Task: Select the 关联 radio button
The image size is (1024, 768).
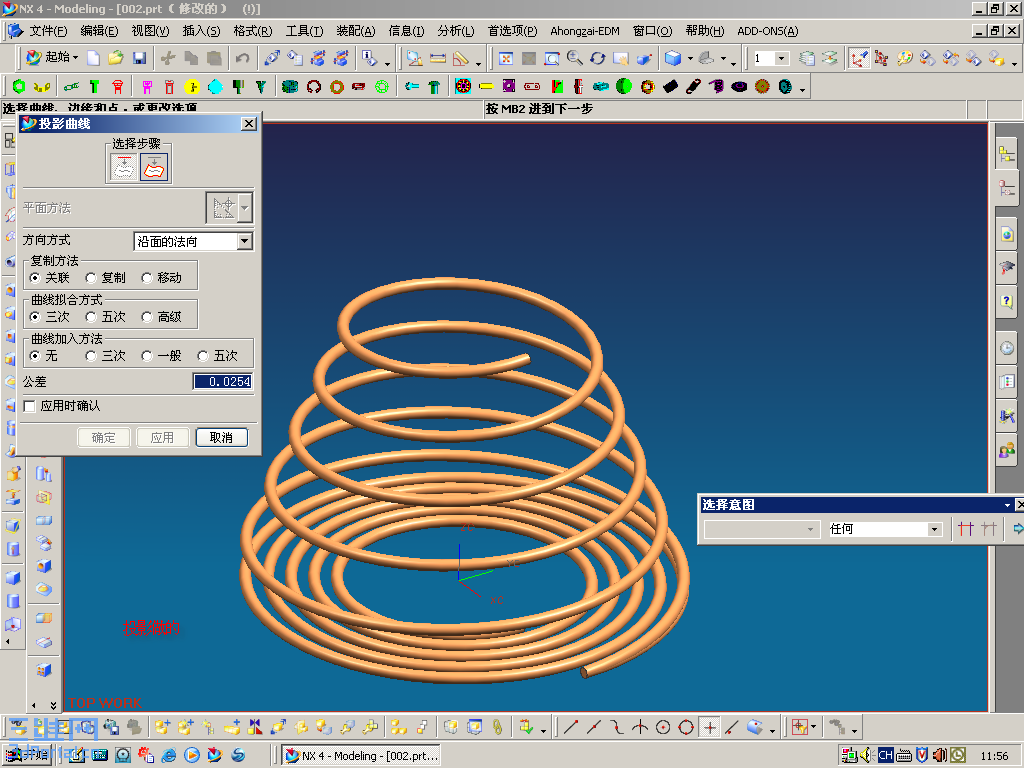Action: tap(35, 278)
